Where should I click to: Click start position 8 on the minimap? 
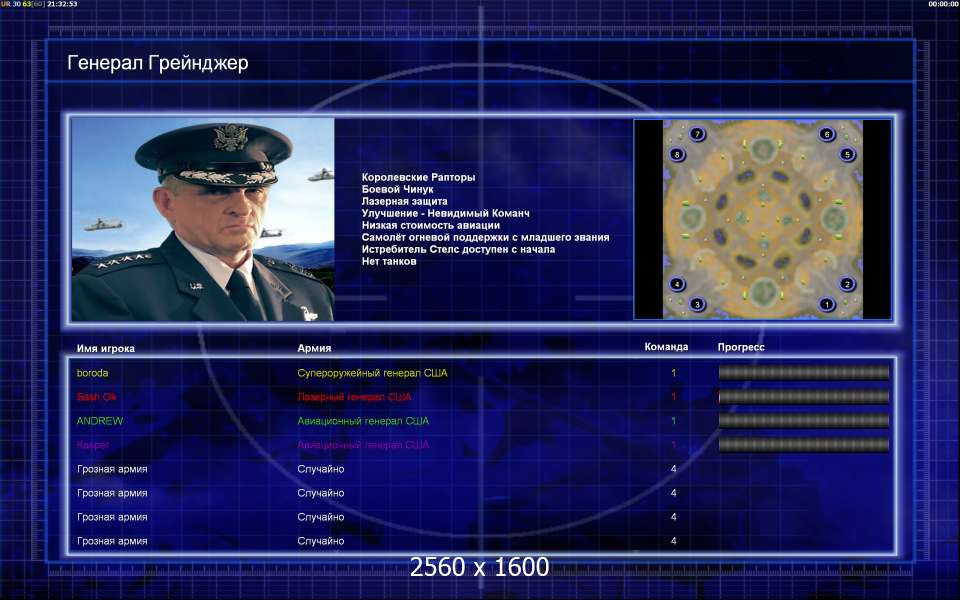(677, 154)
